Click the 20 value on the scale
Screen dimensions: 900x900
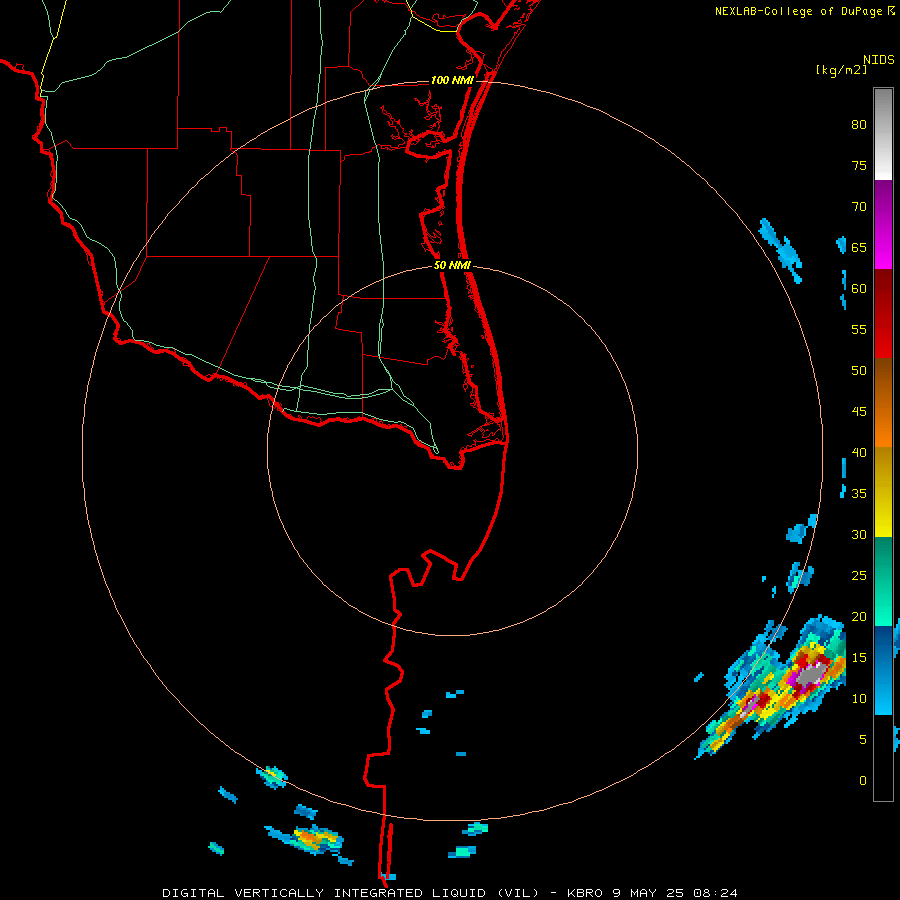click(x=859, y=616)
